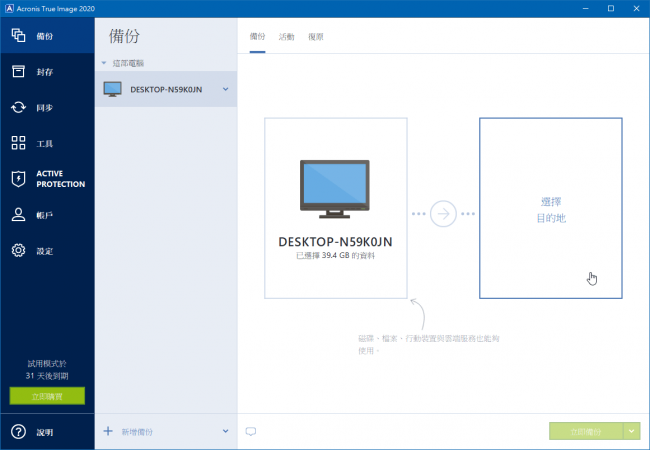The image size is (650, 450).
Task: Open the 工具 (Tools) grid icon
Action: pos(18,143)
